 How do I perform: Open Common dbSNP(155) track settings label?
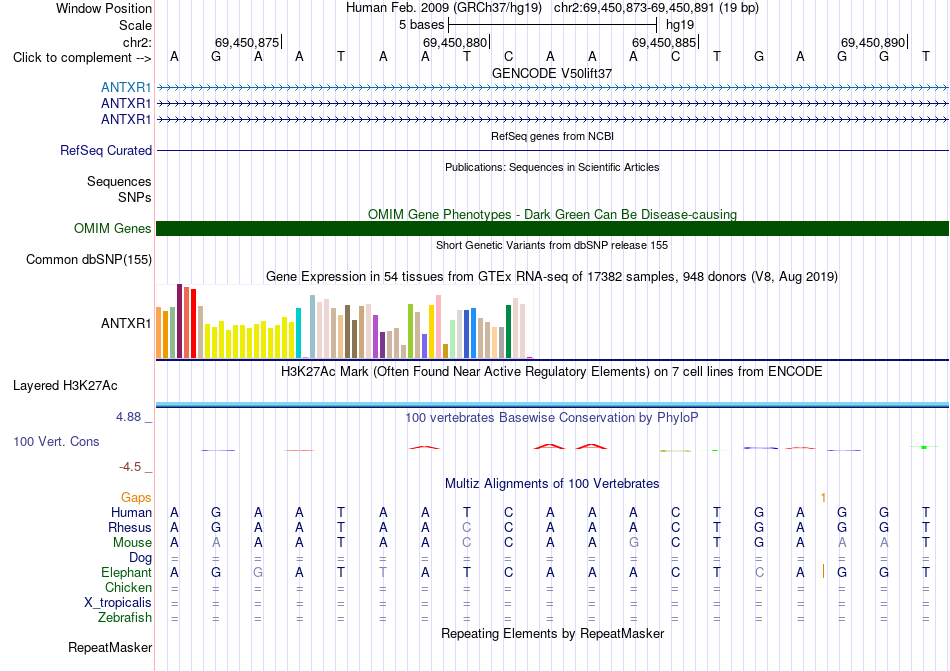89,259
